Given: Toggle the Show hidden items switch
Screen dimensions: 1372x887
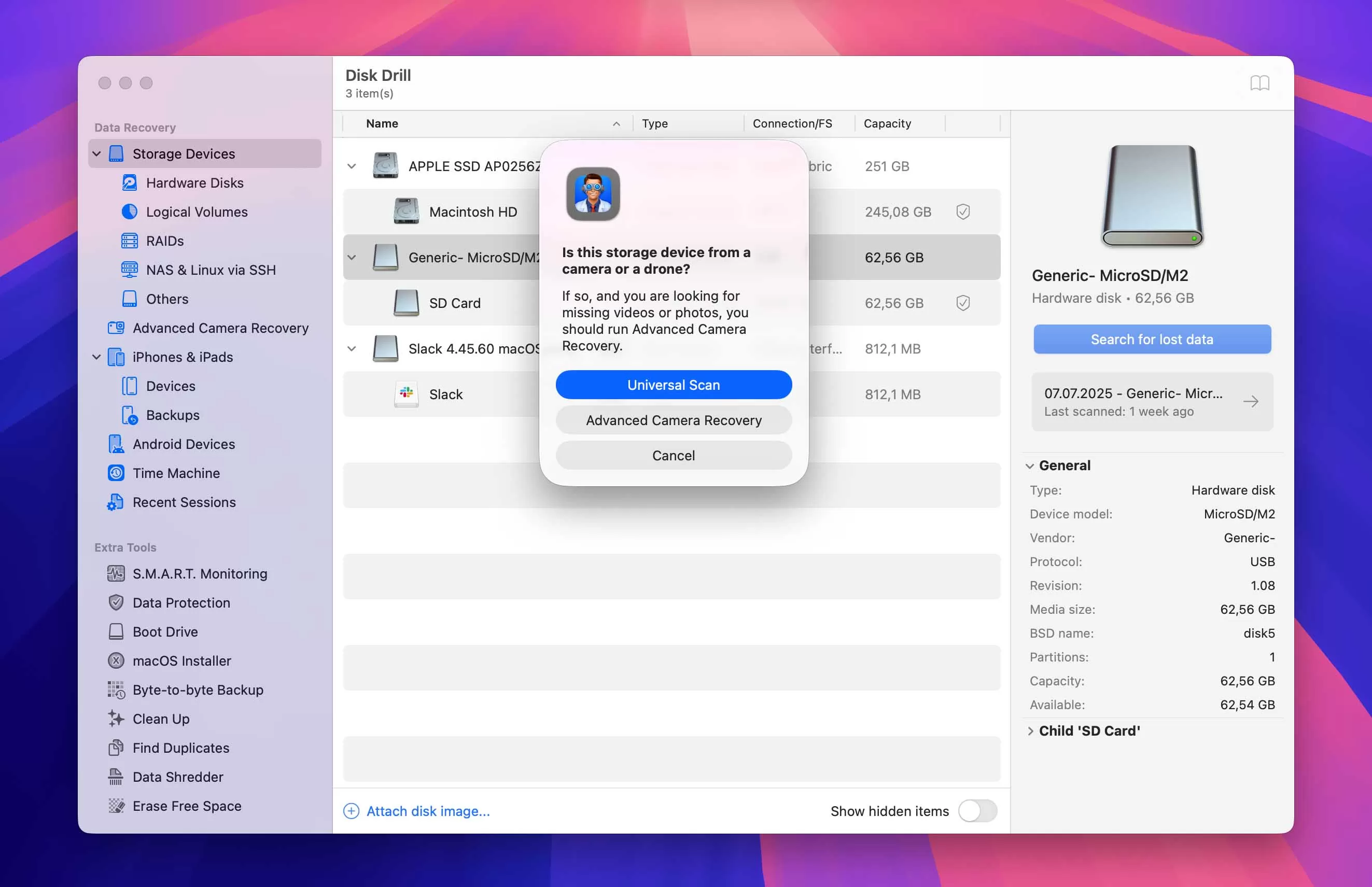Looking at the screenshot, I should point(977,810).
